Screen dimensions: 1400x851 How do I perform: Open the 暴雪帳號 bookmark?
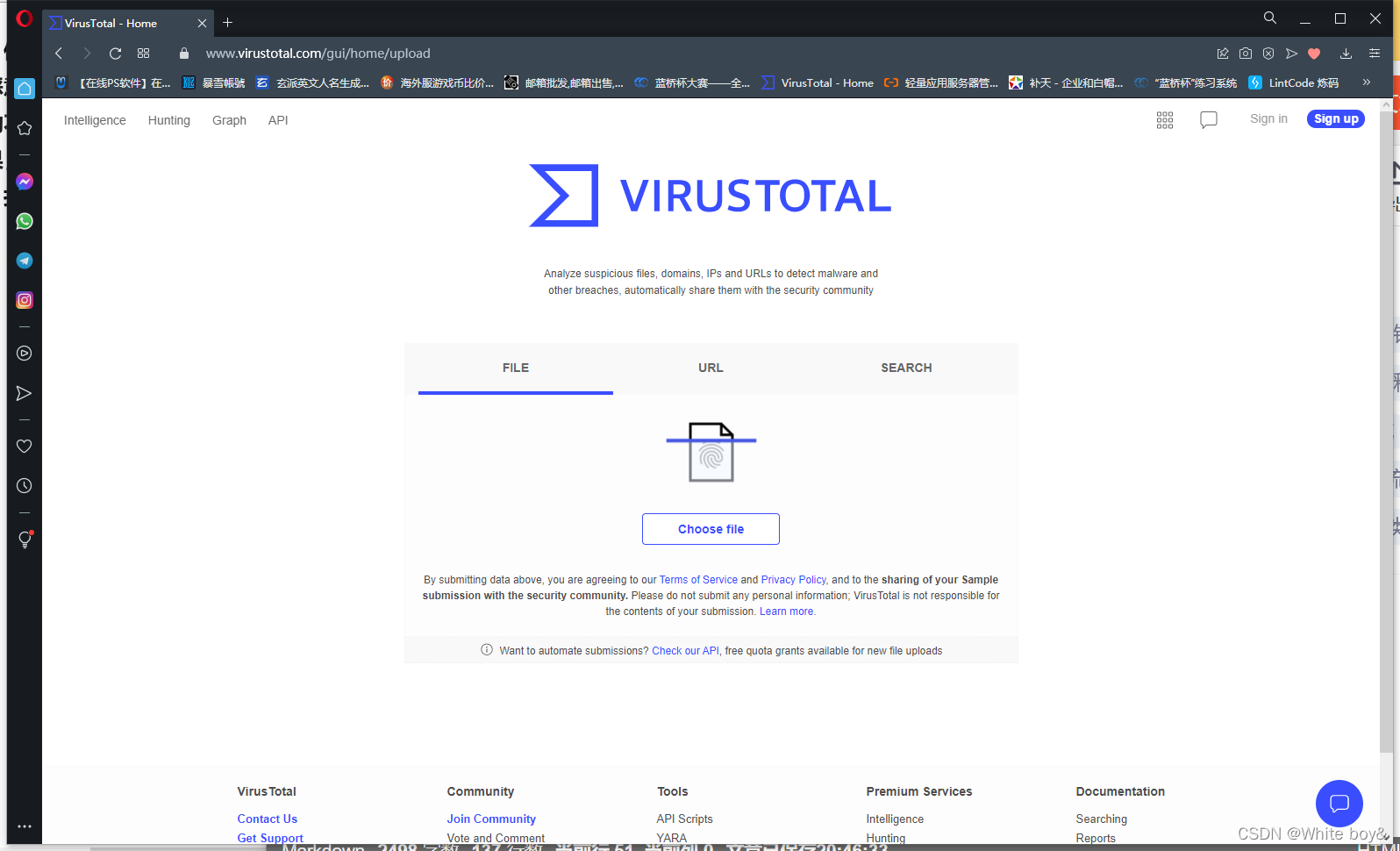click(214, 82)
